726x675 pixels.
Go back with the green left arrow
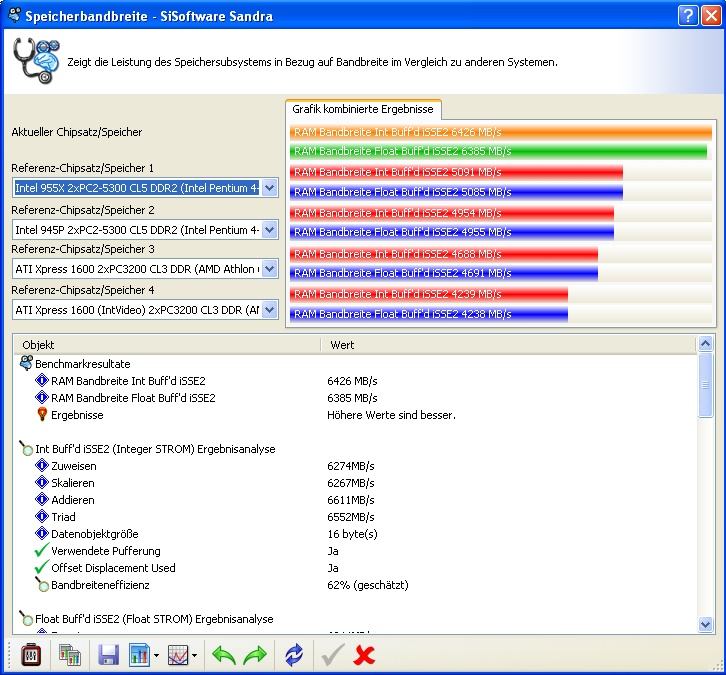(x=224, y=655)
